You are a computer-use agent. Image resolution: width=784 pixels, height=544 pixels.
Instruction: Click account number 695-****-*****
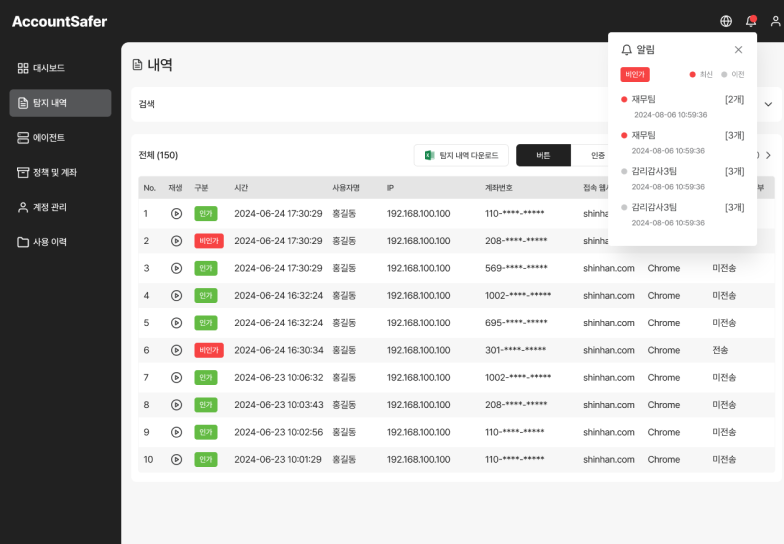click(516, 323)
